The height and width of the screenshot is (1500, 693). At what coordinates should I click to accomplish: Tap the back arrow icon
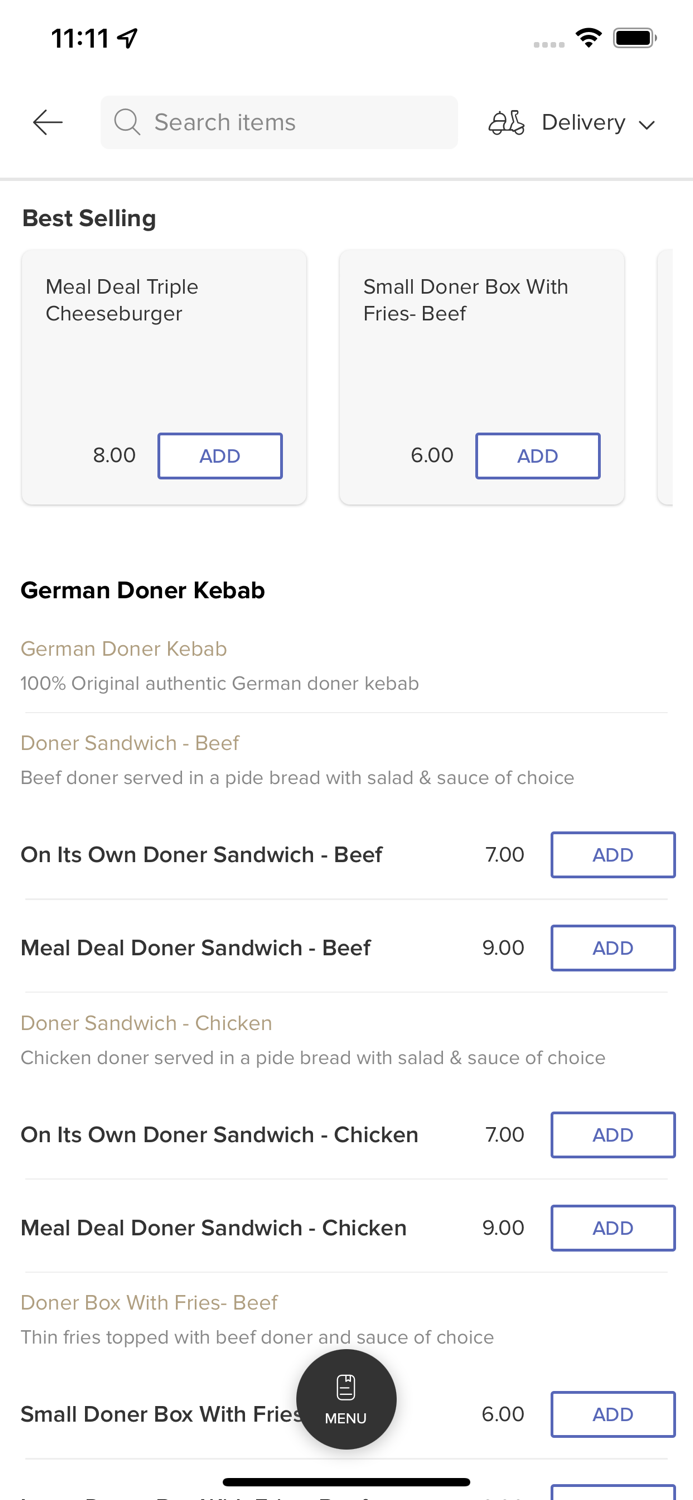point(47,122)
